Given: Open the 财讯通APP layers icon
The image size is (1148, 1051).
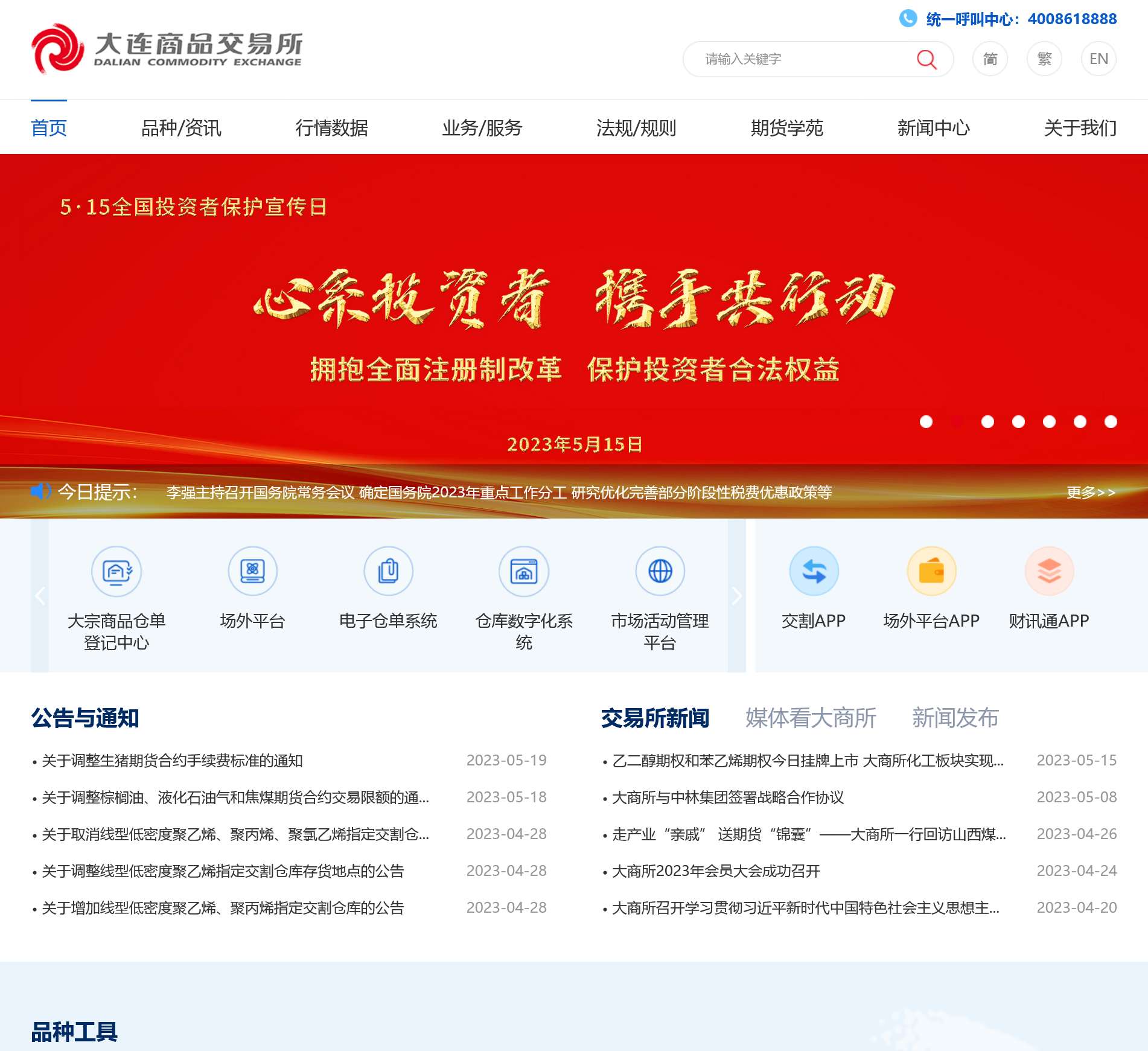Looking at the screenshot, I should [1049, 571].
